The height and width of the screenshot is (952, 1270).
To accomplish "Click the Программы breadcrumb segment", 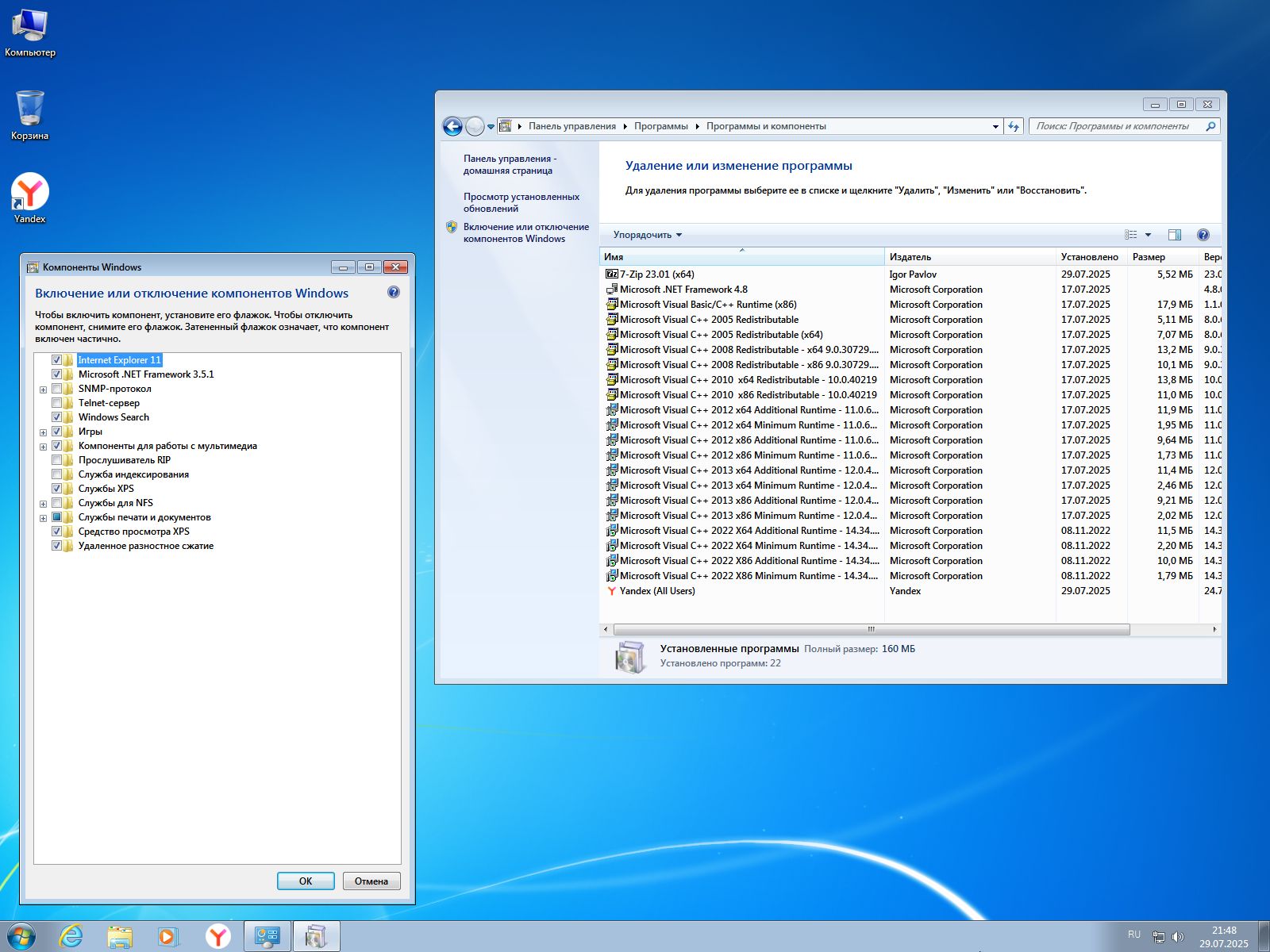I will point(660,126).
